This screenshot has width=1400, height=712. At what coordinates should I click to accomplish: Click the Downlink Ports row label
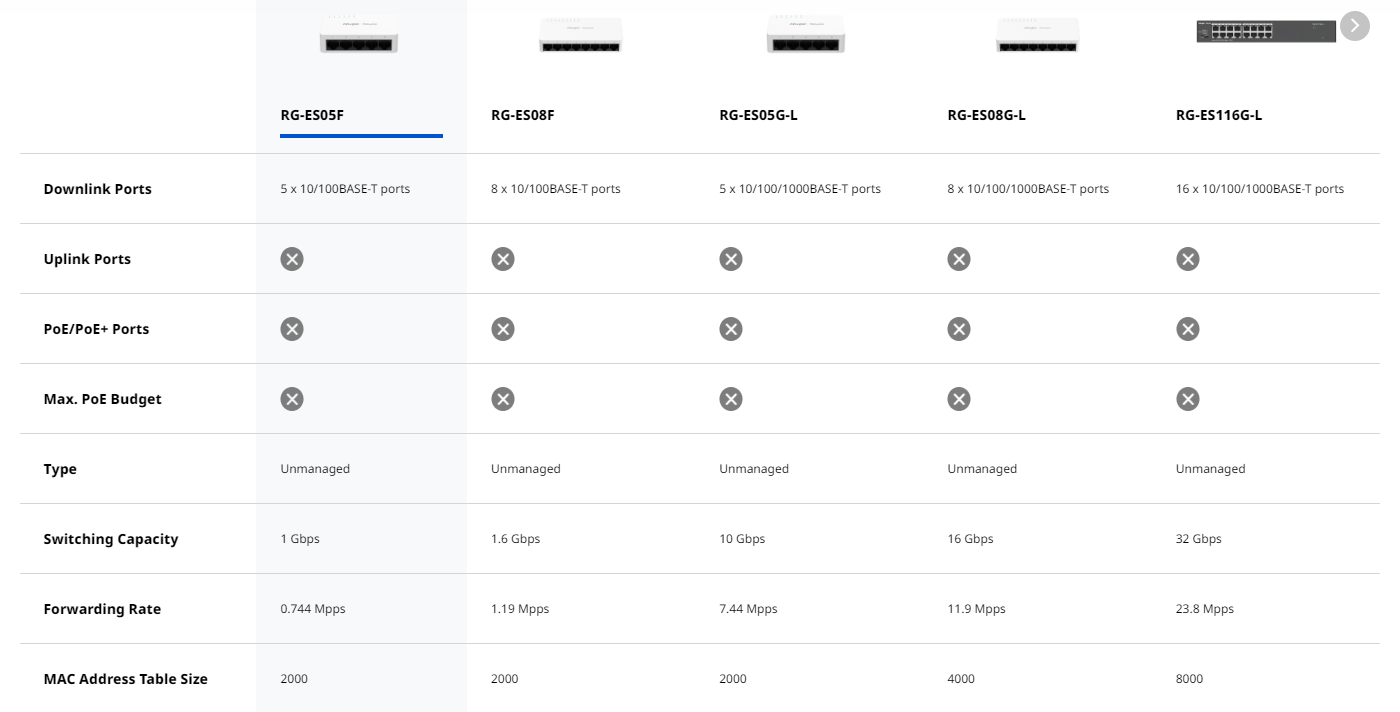click(x=98, y=189)
